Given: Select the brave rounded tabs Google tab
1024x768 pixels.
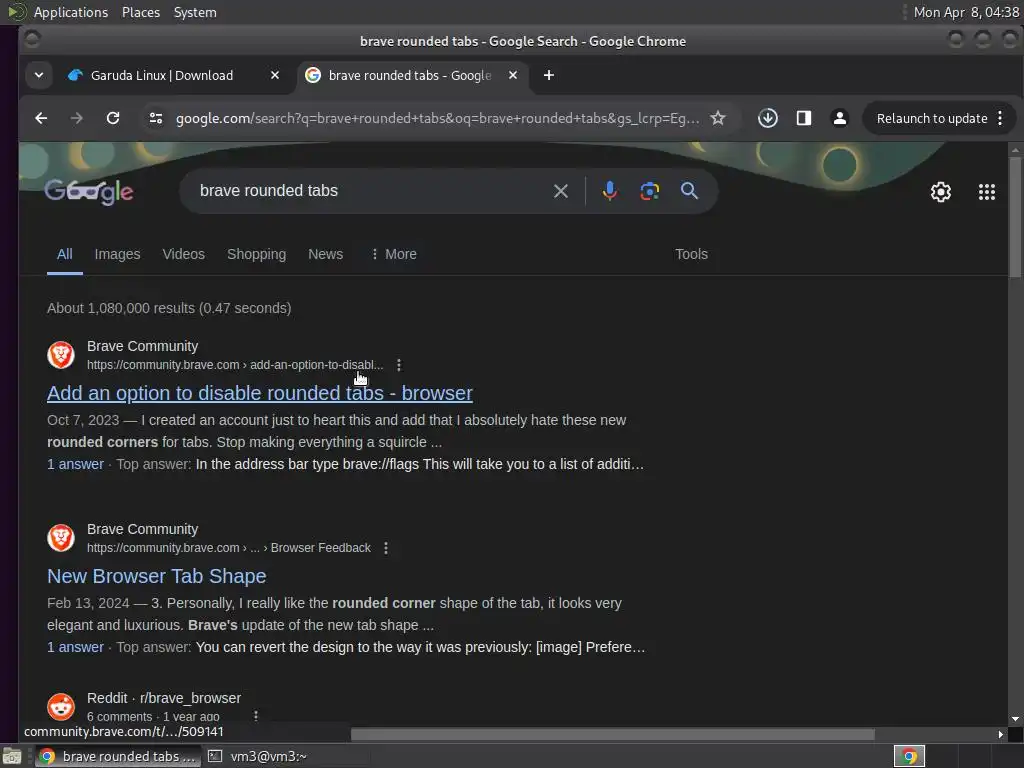Looking at the screenshot, I should point(409,75).
